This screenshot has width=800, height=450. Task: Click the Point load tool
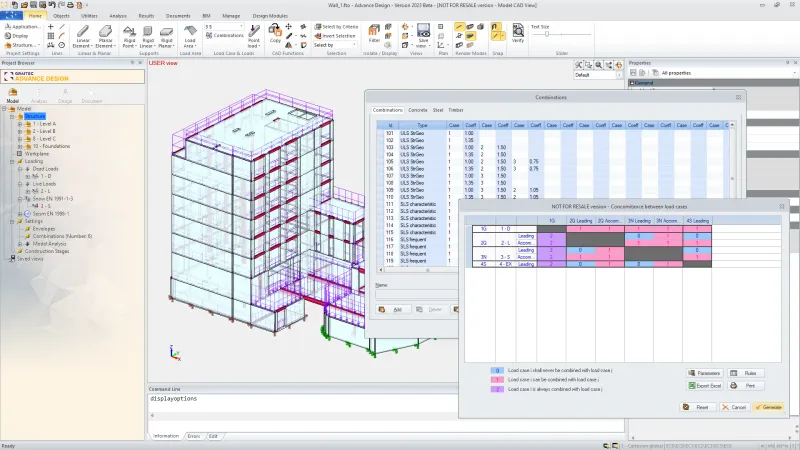pyautogui.click(x=254, y=36)
